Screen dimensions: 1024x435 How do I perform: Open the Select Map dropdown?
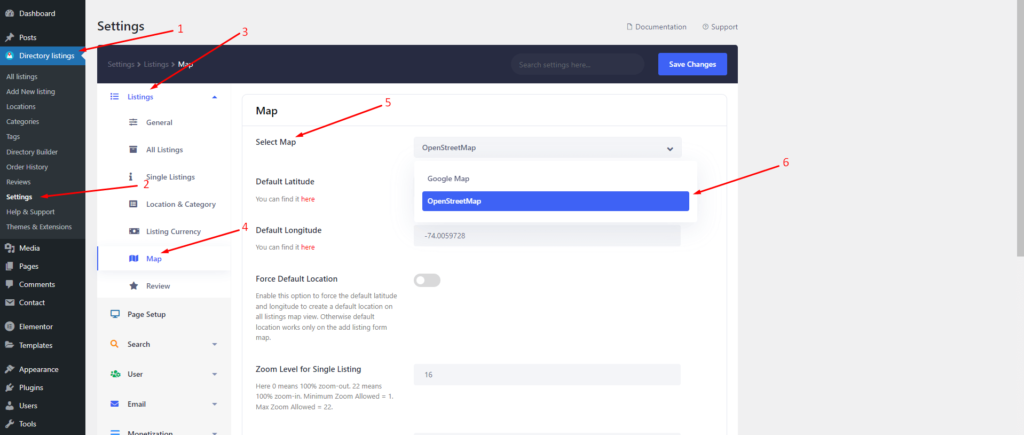coord(547,148)
